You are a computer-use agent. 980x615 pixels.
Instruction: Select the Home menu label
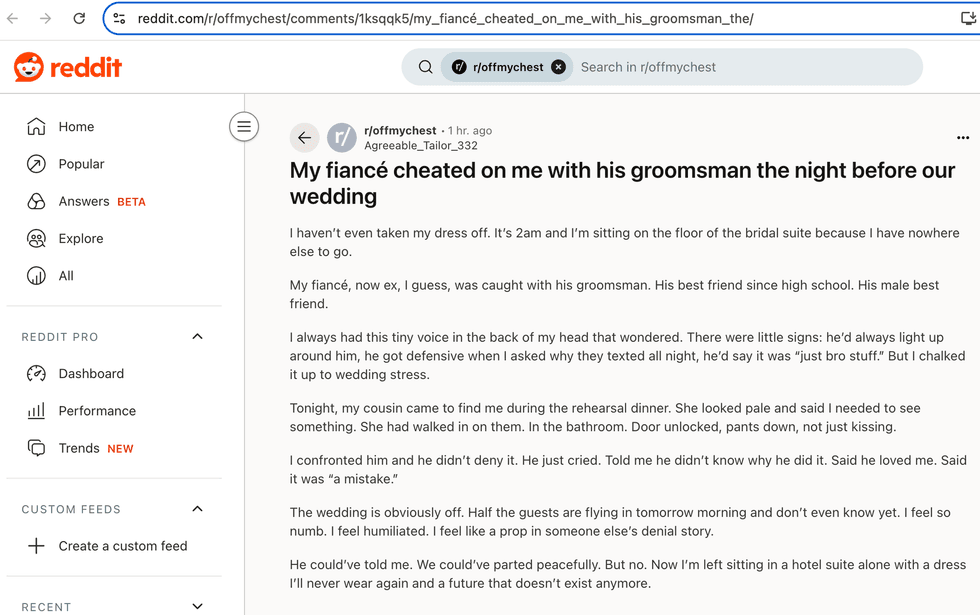(x=76, y=127)
